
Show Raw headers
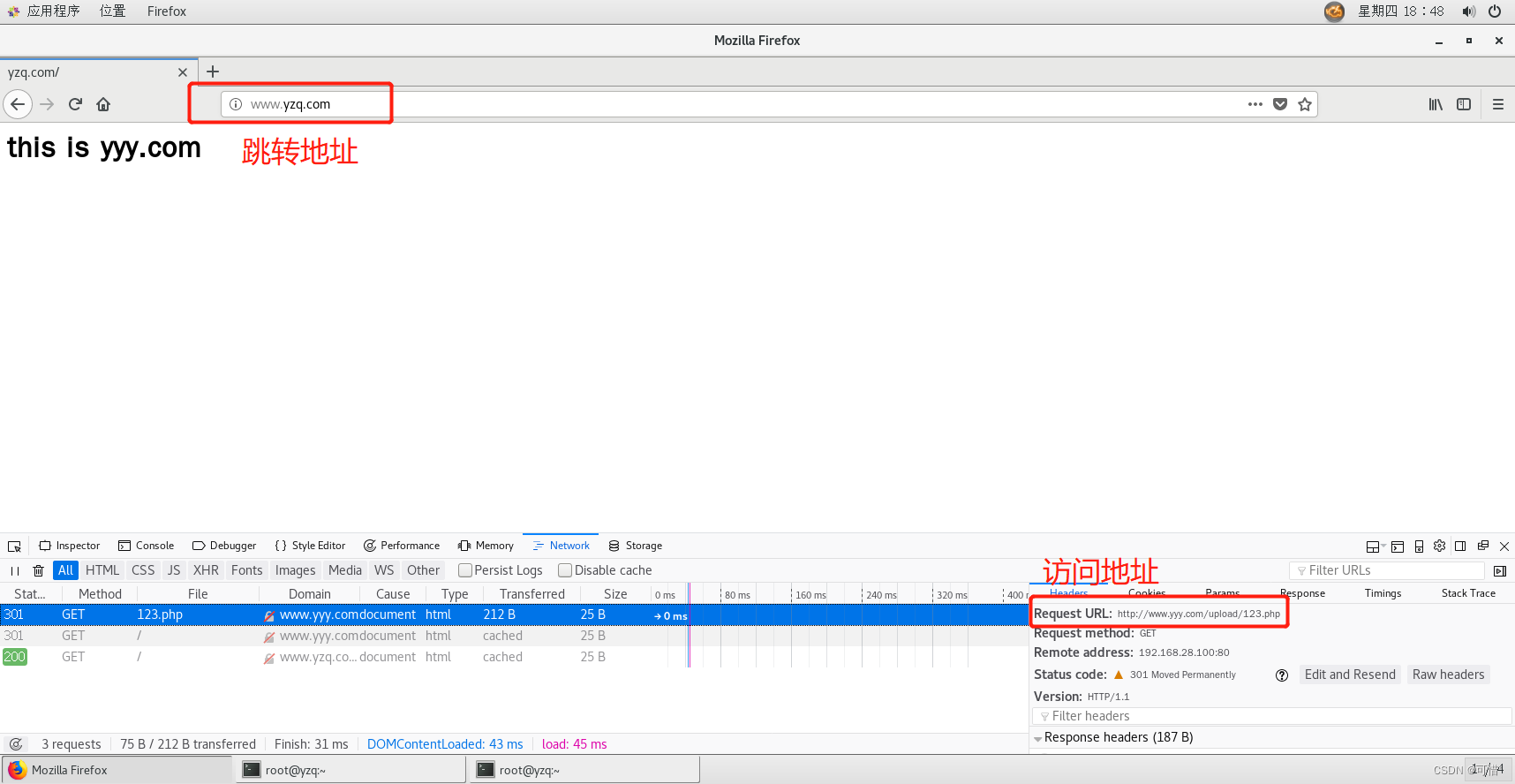tap(1448, 675)
